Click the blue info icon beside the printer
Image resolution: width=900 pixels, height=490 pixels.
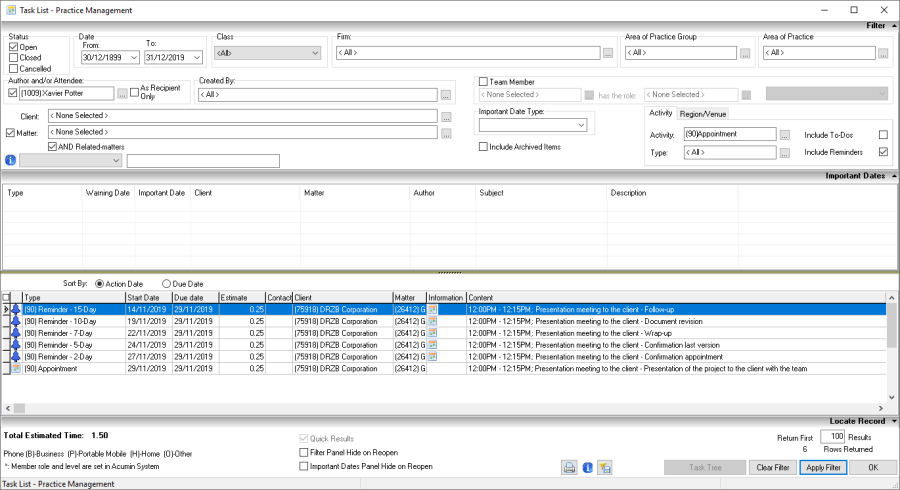(587, 468)
